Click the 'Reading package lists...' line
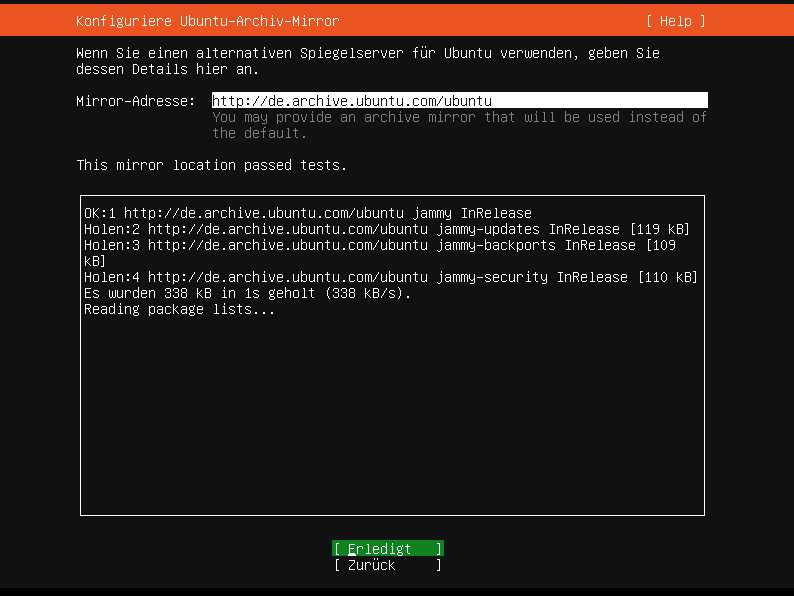The height and width of the screenshot is (596, 794). tap(179, 309)
